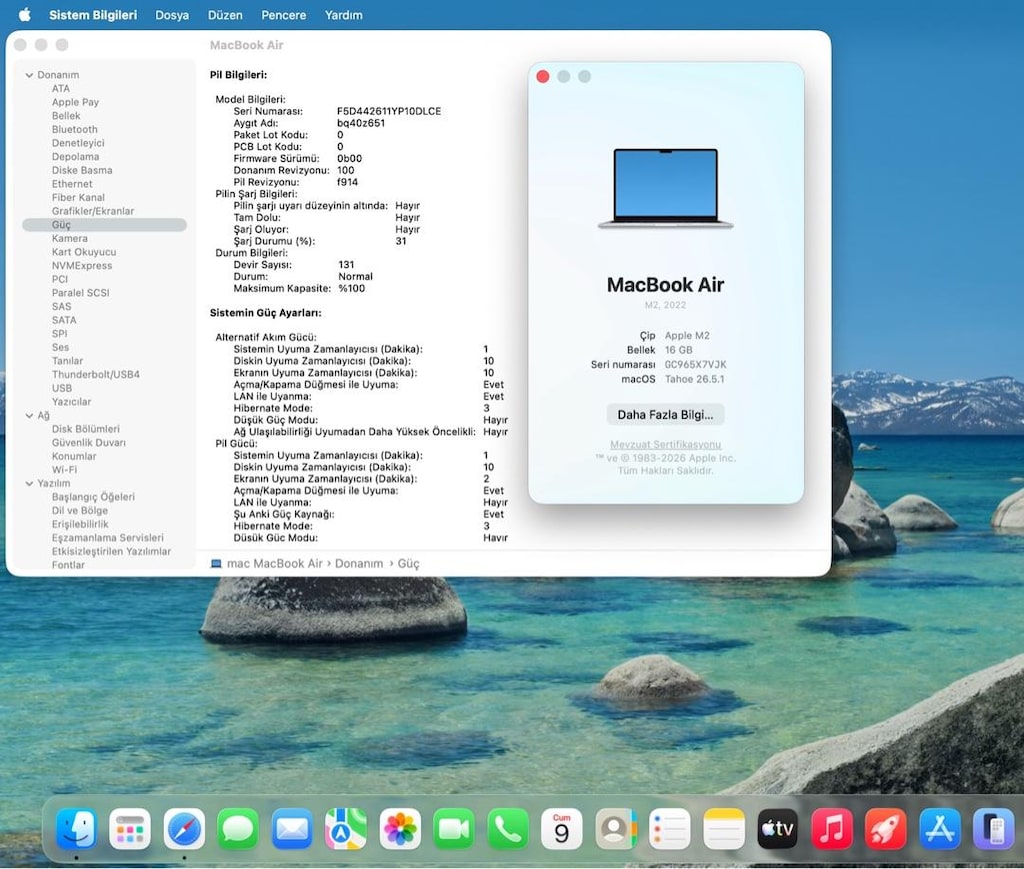Click laptop icon in the path bar

pyautogui.click(x=216, y=563)
